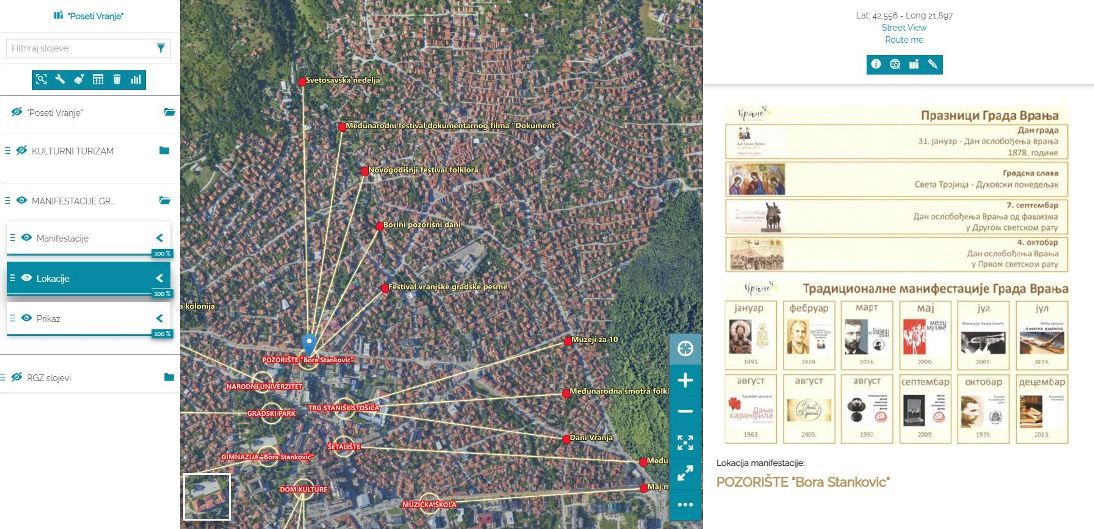The width and height of the screenshot is (1094, 529).
Task: Expand the RGZ slojevi folder
Action: click(168, 377)
